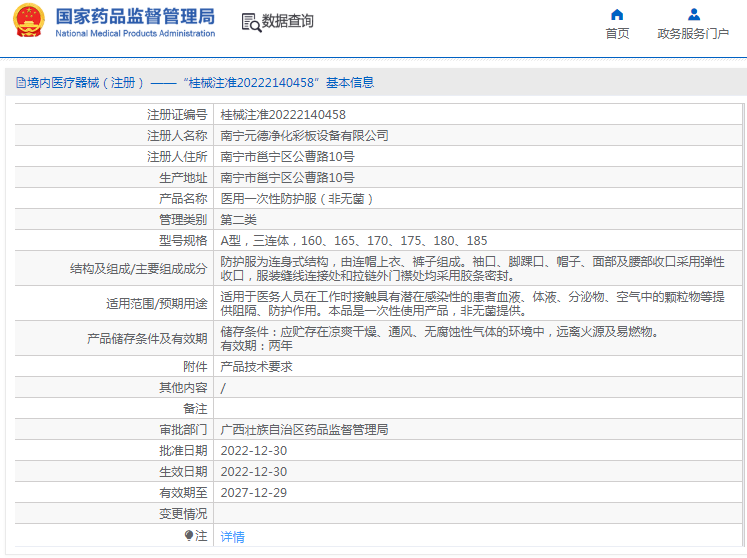Click the 产品名称 label
The height and width of the screenshot is (558, 747).
pyautogui.click(x=183, y=199)
